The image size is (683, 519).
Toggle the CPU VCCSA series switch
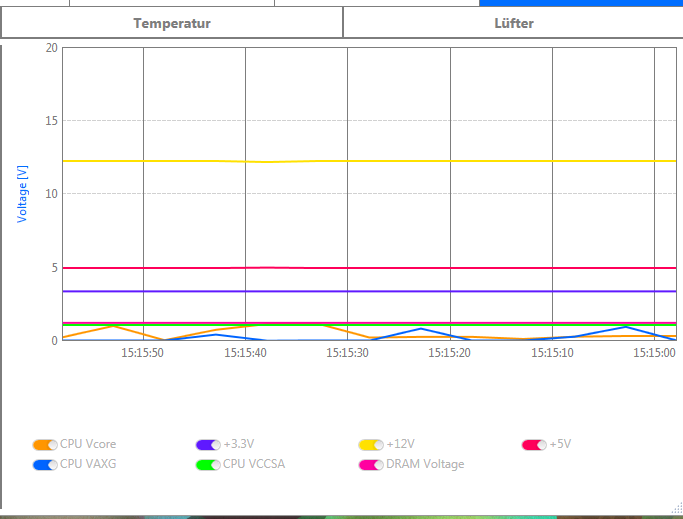208,465
